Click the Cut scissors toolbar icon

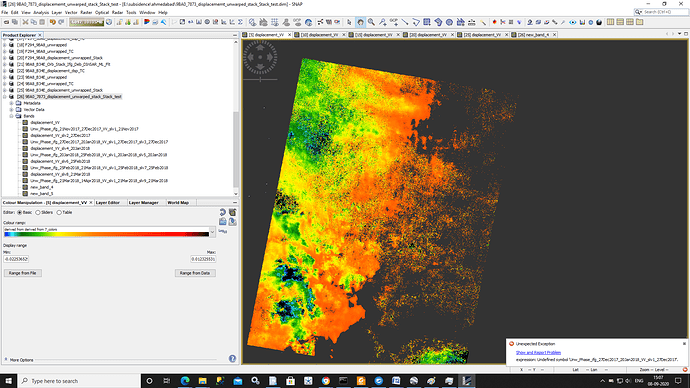coord(26,22)
